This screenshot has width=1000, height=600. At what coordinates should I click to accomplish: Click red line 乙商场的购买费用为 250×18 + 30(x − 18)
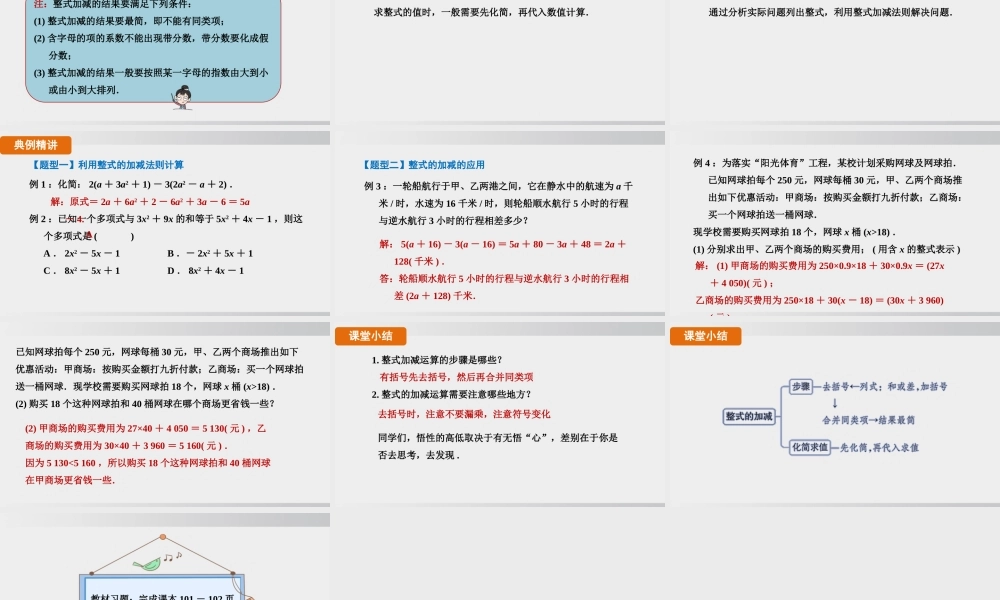pos(820,300)
